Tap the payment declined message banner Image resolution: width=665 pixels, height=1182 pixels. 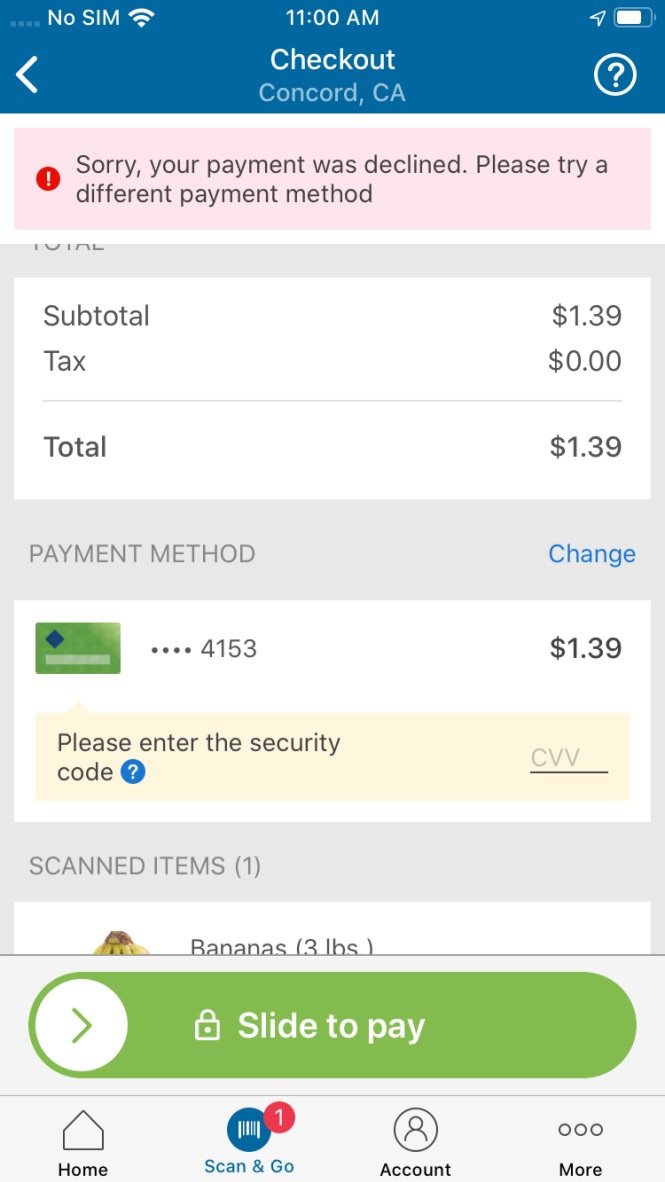click(x=340, y=179)
